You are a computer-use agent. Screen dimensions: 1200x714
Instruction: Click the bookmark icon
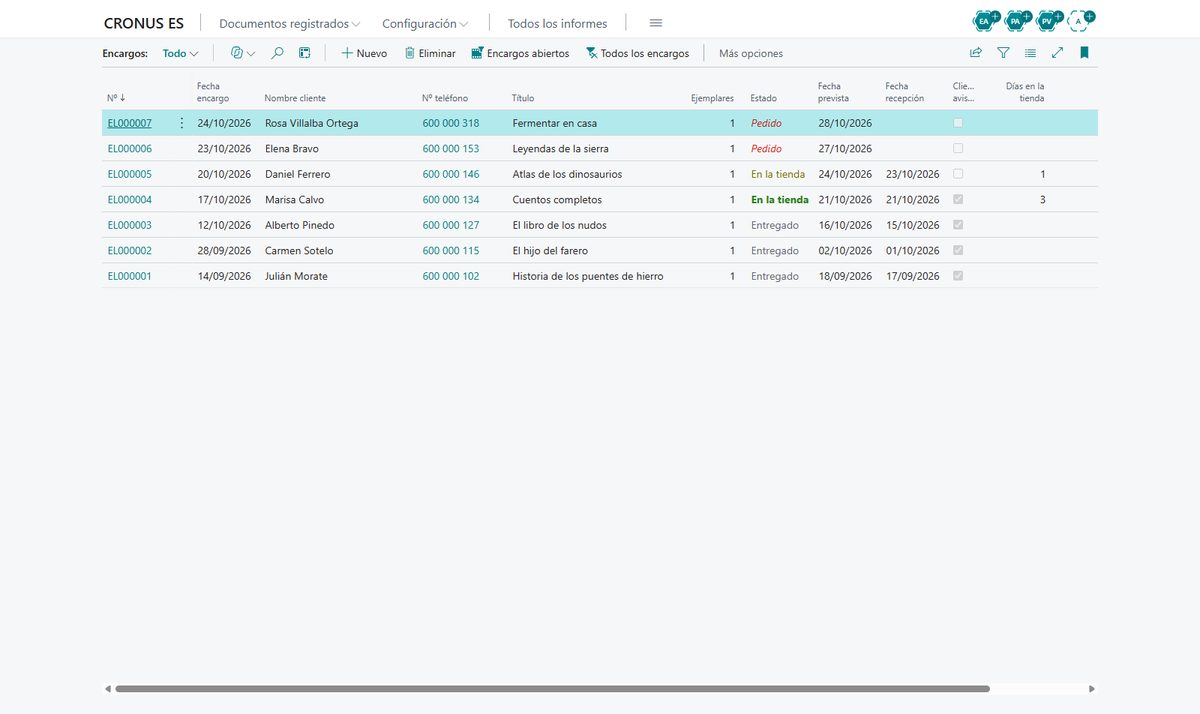[1084, 53]
